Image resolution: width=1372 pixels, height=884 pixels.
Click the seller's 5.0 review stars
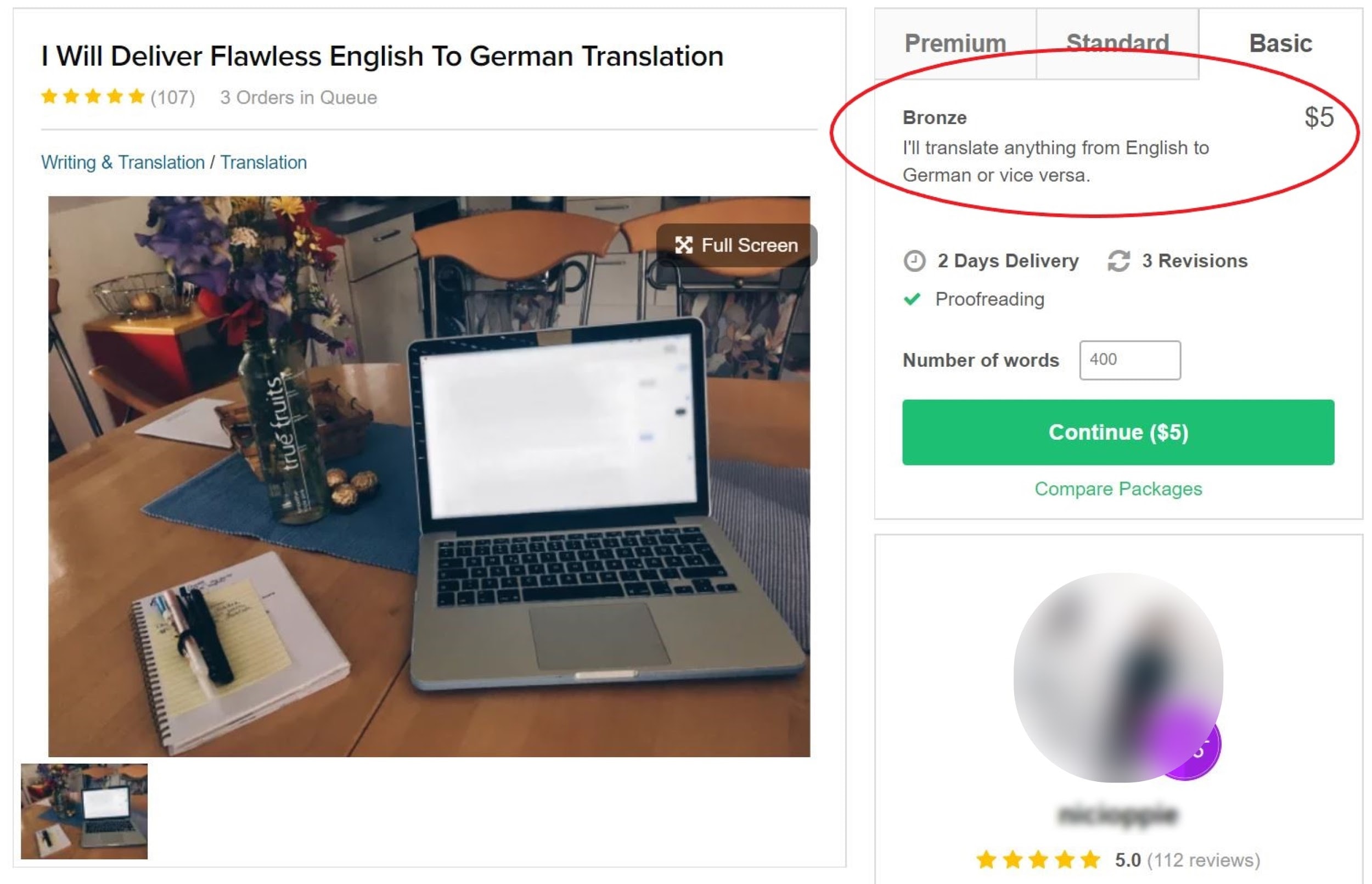point(1038,860)
